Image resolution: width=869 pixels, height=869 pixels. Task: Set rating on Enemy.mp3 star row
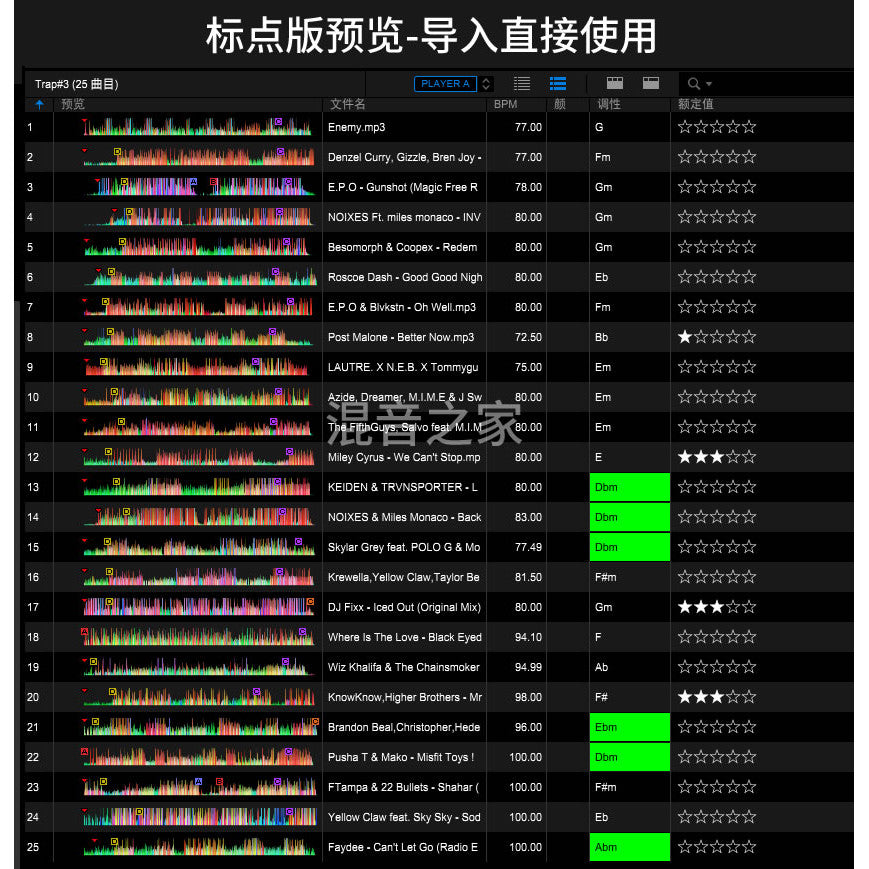(717, 127)
